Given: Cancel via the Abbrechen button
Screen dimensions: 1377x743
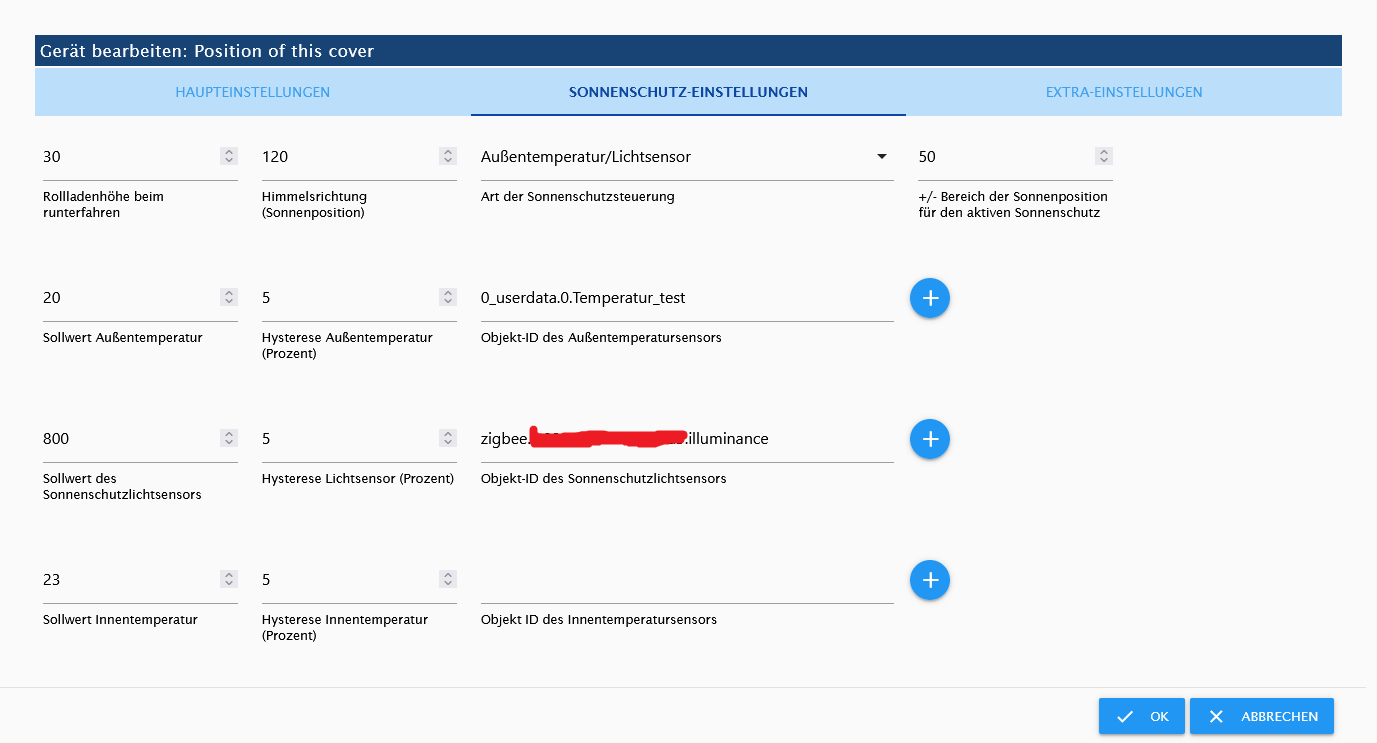Looking at the screenshot, I should pos(1262,716).
